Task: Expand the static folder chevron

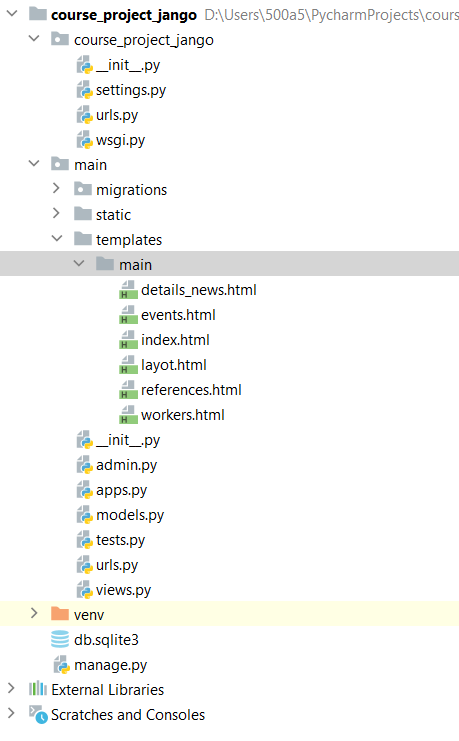Action: click(x=56, y=214)
